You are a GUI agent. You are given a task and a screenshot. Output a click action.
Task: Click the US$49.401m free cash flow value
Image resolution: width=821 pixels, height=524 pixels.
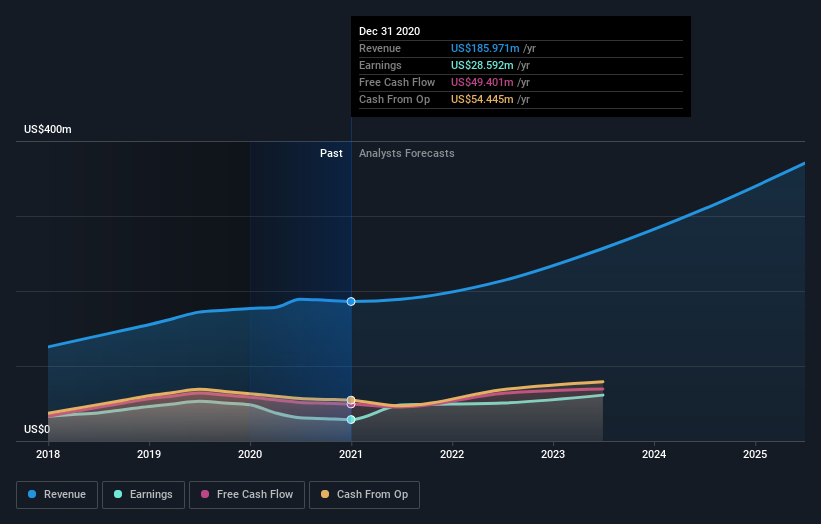coord(482,82)
